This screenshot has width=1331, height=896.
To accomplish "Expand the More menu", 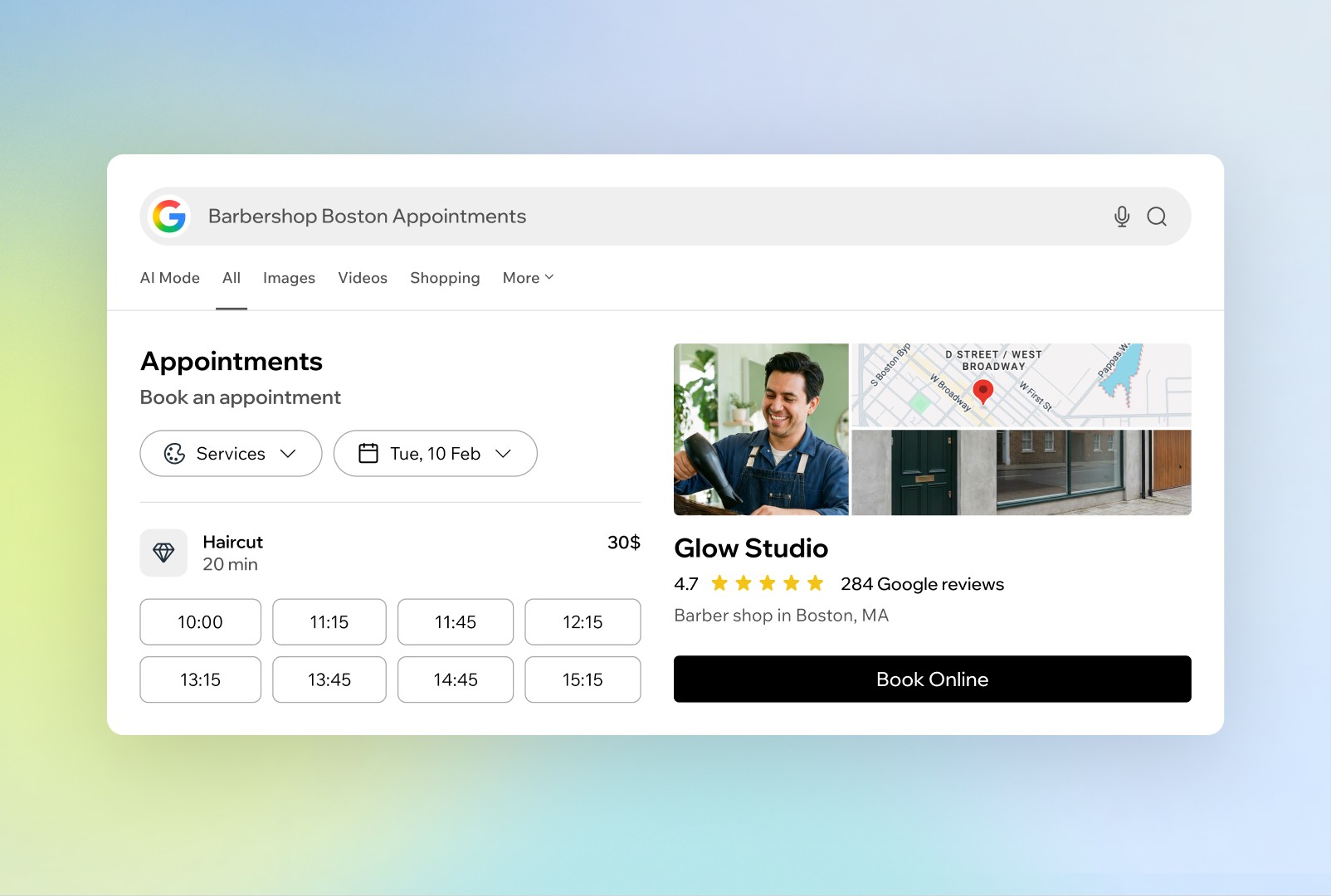I will tap(528, 278).
